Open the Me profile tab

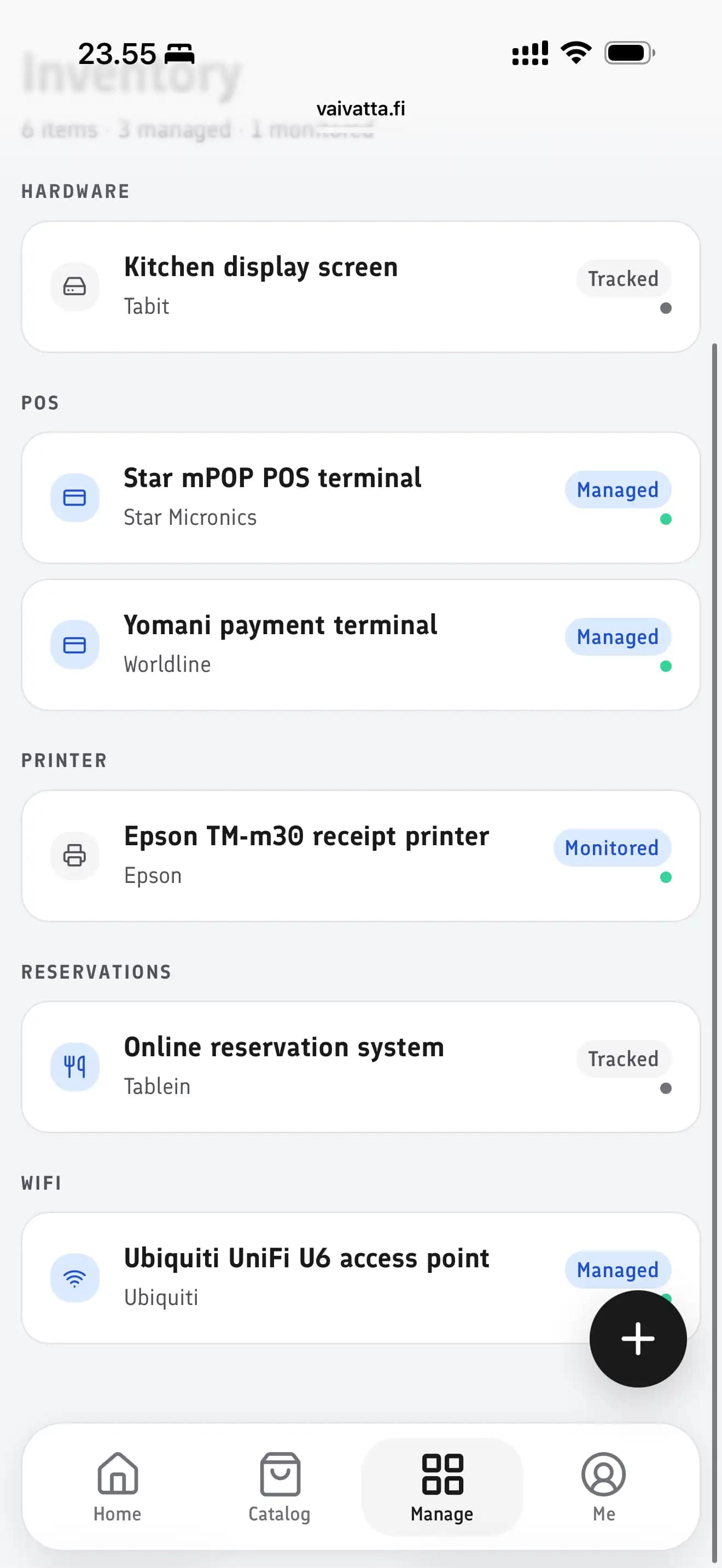pos(603,1487)
